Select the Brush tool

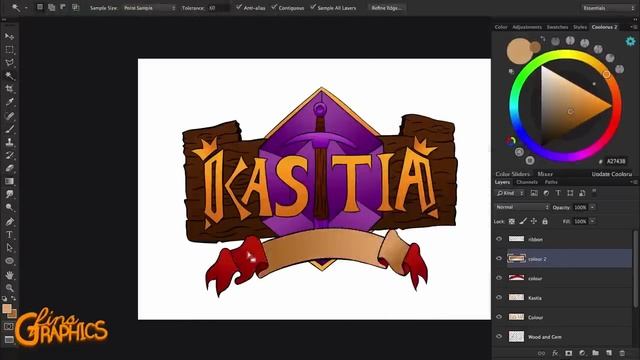pos(9,129)
